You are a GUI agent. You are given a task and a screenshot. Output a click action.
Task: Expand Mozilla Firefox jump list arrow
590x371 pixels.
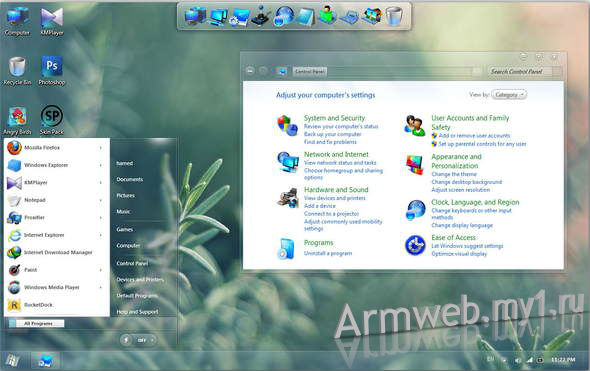click(100, 148)
